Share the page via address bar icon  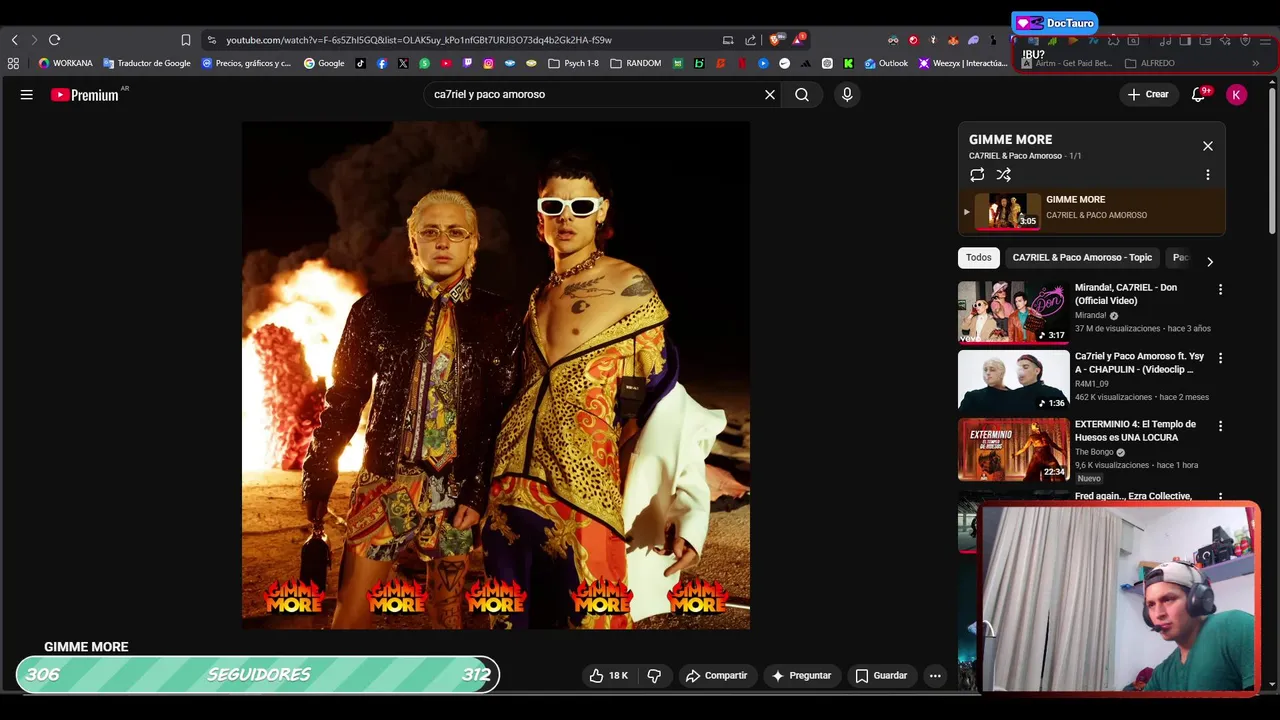[751, 40]
